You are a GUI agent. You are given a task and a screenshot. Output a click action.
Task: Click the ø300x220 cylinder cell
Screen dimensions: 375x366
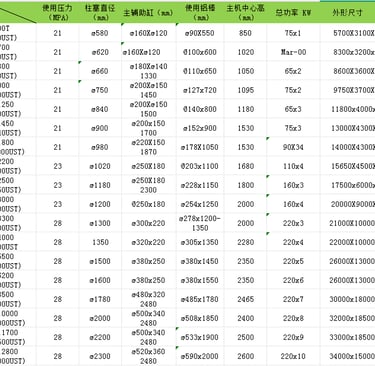point(148,223)
